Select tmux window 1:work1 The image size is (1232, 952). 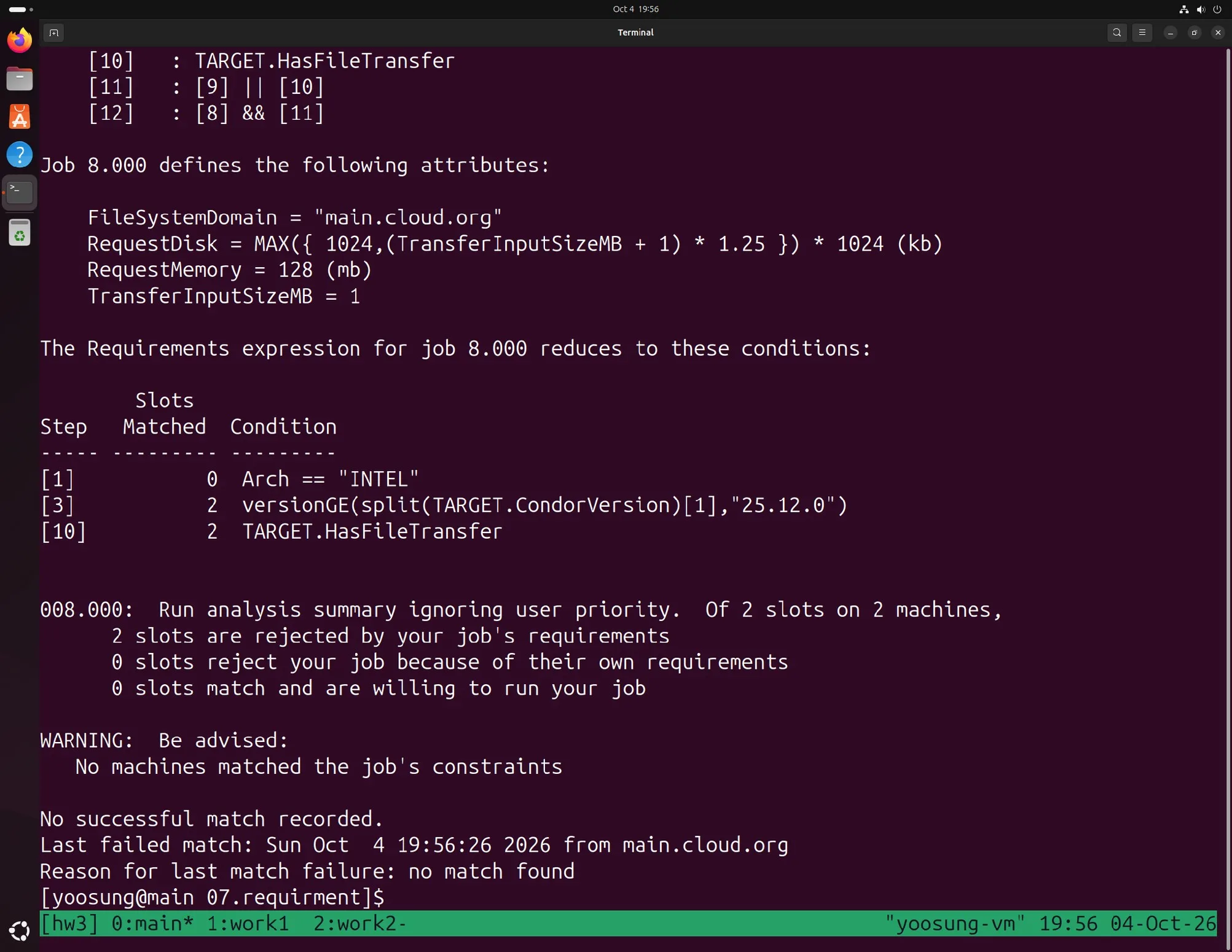248,923
